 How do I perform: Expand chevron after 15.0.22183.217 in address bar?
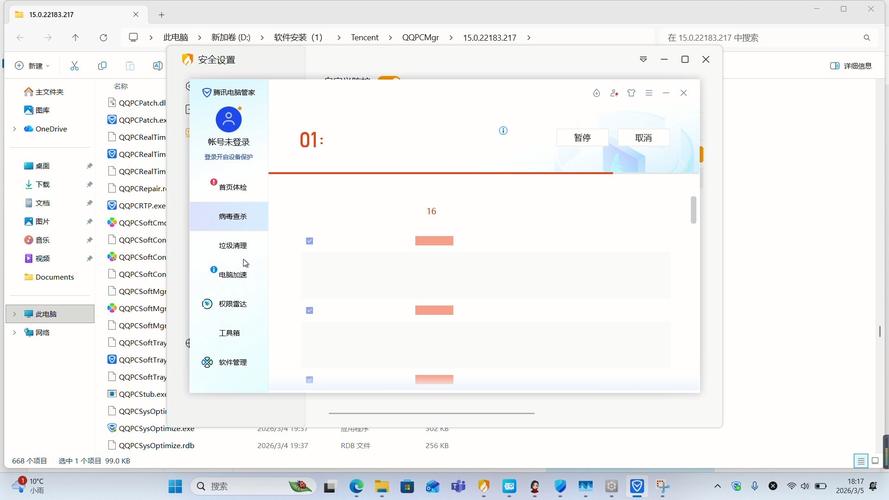[528, 37]
